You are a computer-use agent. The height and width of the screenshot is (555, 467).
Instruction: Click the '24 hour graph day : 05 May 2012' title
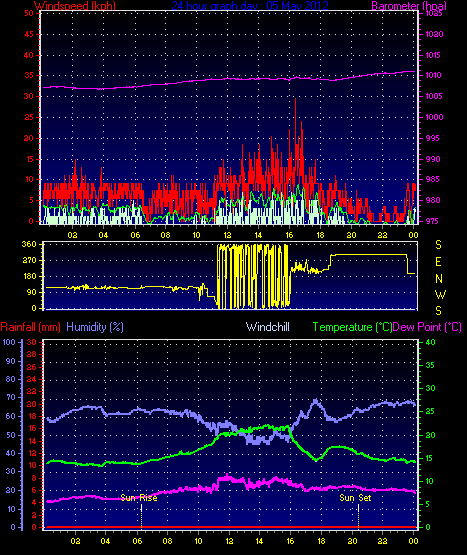250,6
